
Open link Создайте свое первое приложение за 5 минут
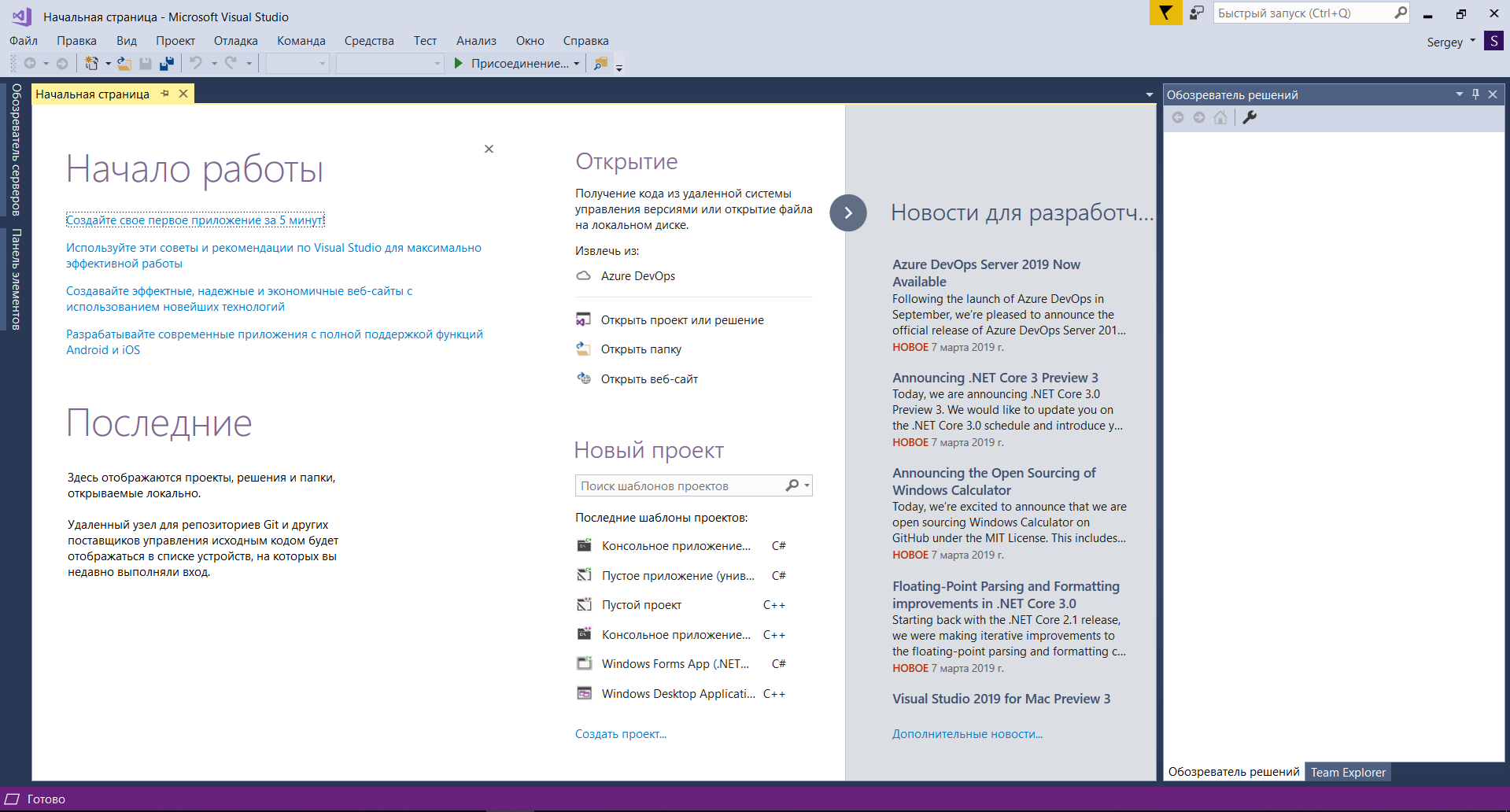[195, 220]
